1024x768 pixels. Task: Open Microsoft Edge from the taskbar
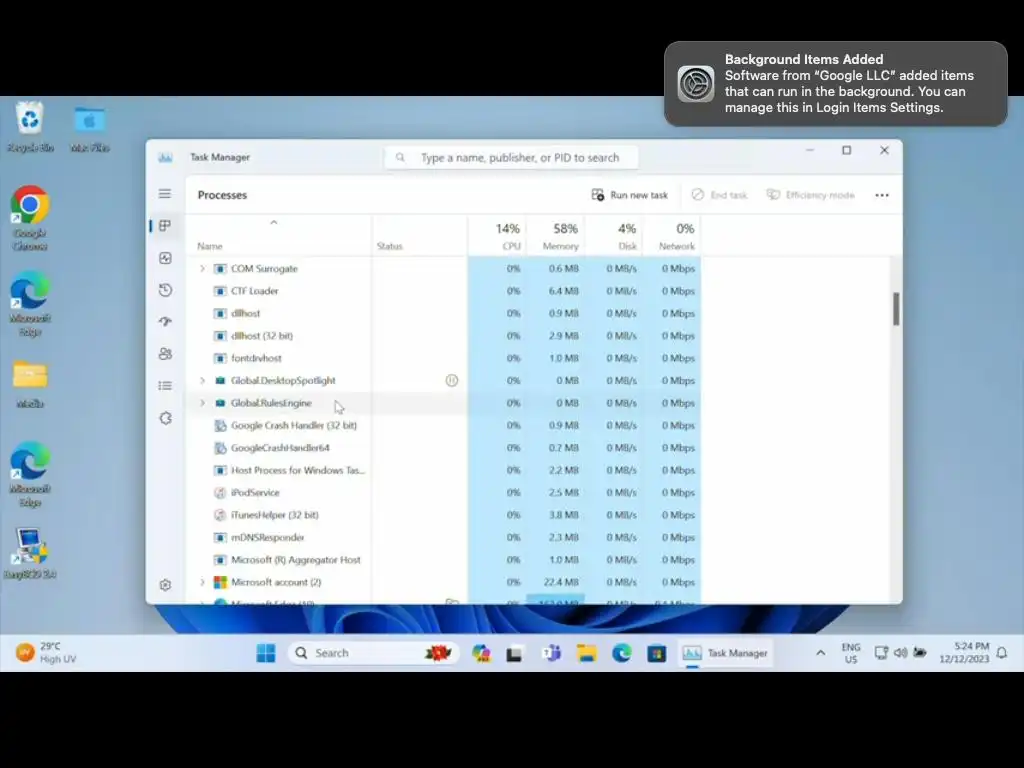click(622, 652)
